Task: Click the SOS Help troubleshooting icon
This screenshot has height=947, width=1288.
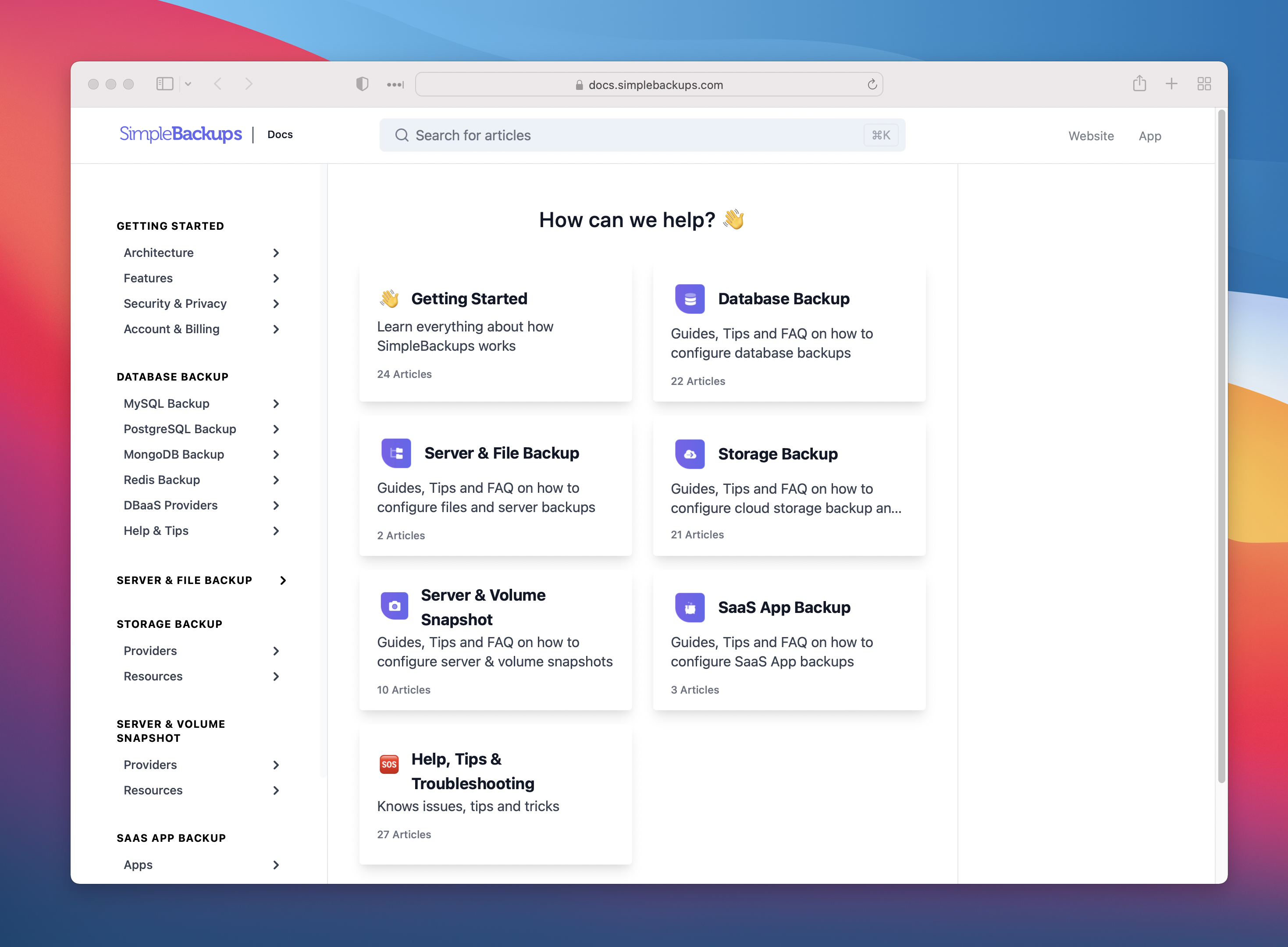Action: pos(389,764)
